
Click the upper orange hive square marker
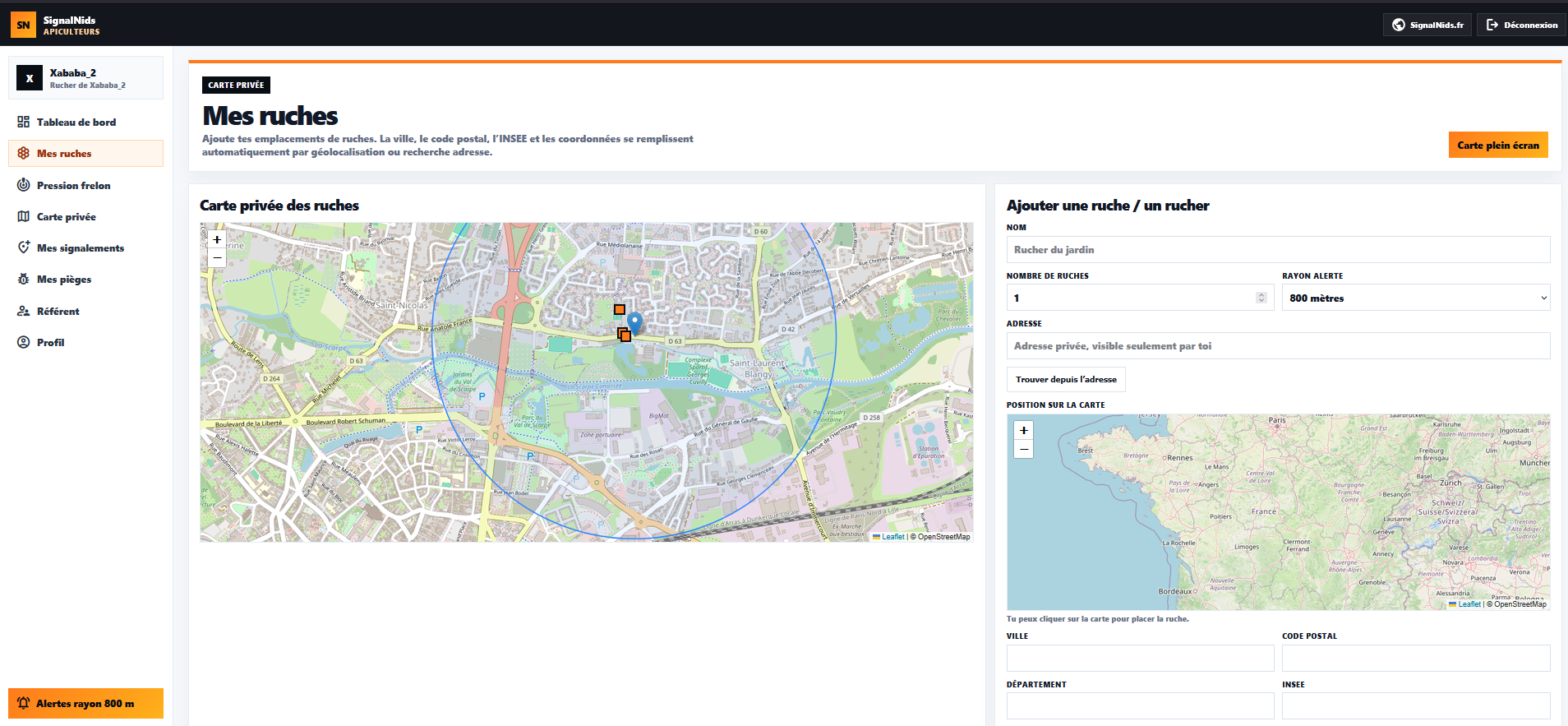pos(620,309)
